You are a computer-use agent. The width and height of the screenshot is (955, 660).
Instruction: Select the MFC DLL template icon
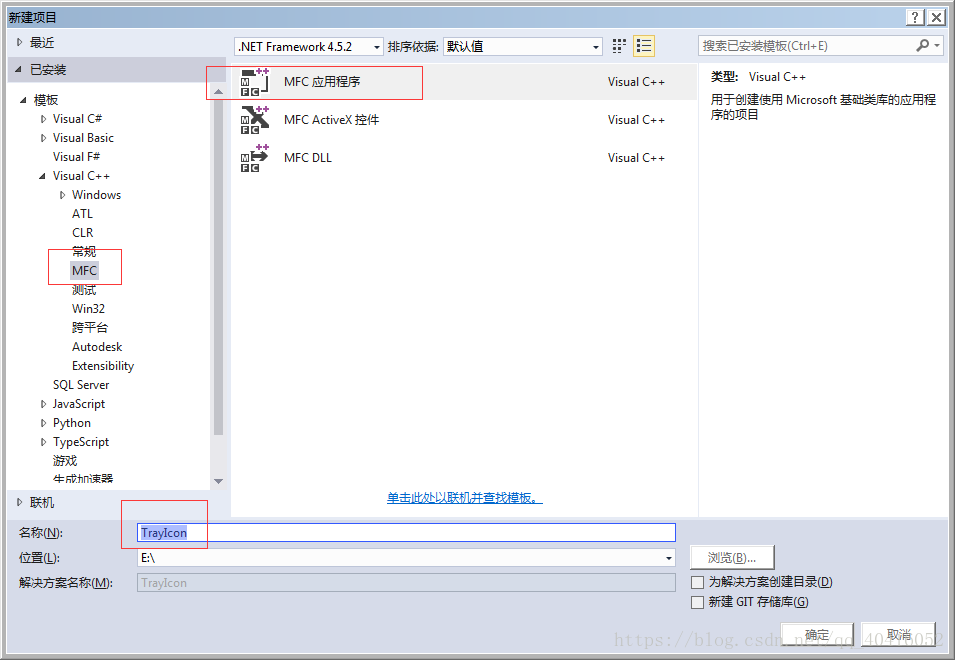point(255,158)
